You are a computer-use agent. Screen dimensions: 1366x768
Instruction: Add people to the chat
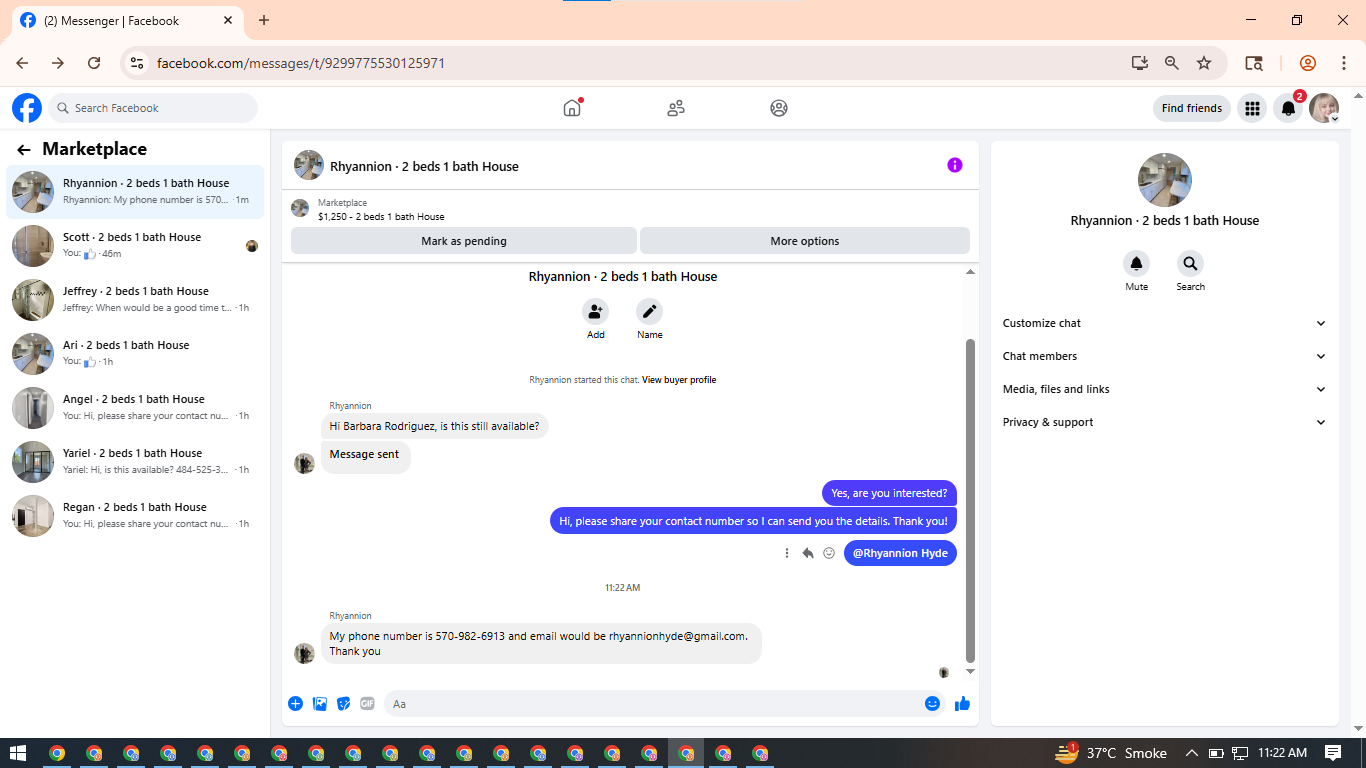[596, 311]
